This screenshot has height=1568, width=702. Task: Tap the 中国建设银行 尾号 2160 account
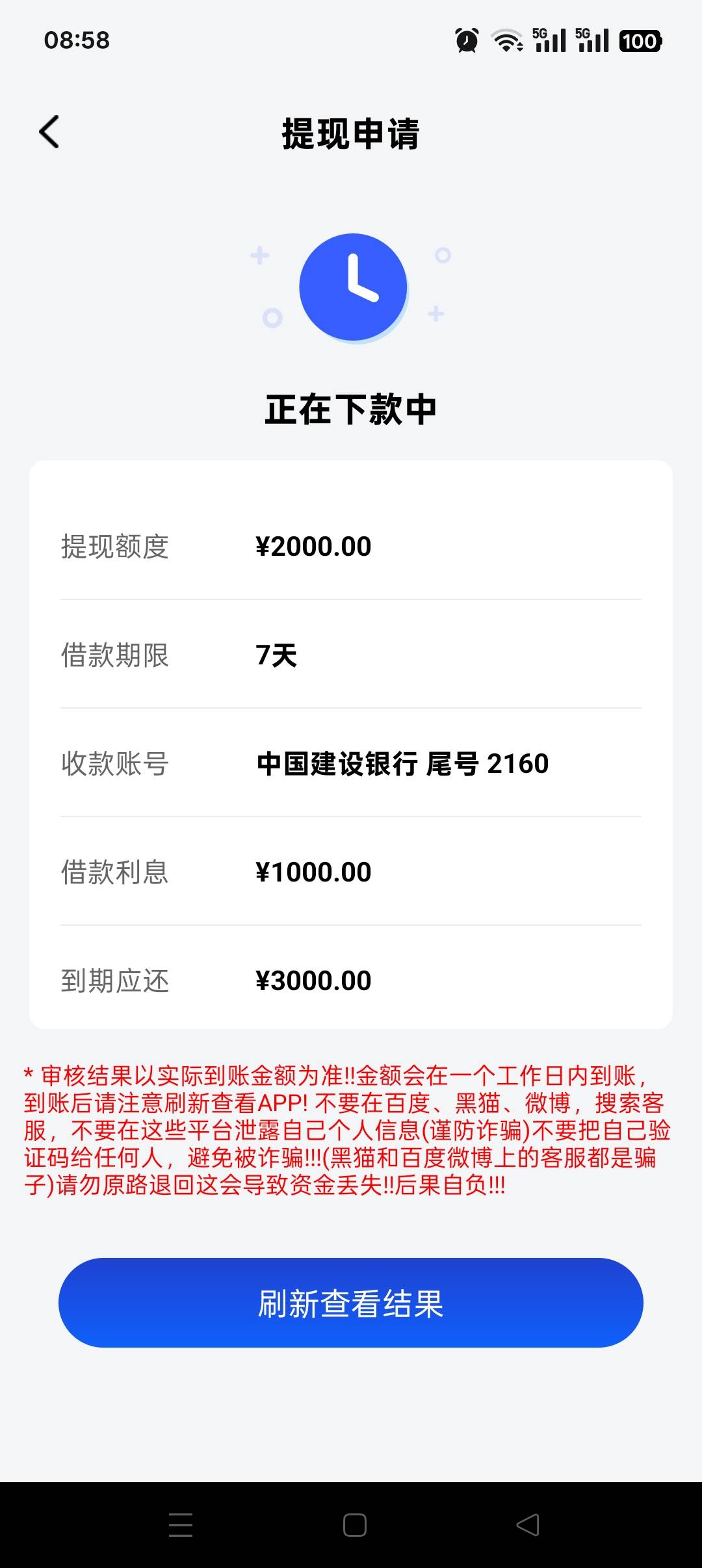(403, 764)
